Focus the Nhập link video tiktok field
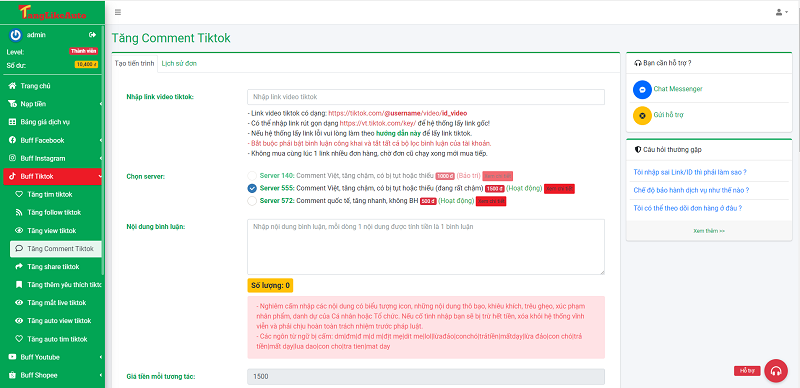800x388 pixels. click(x=426, y=97)
